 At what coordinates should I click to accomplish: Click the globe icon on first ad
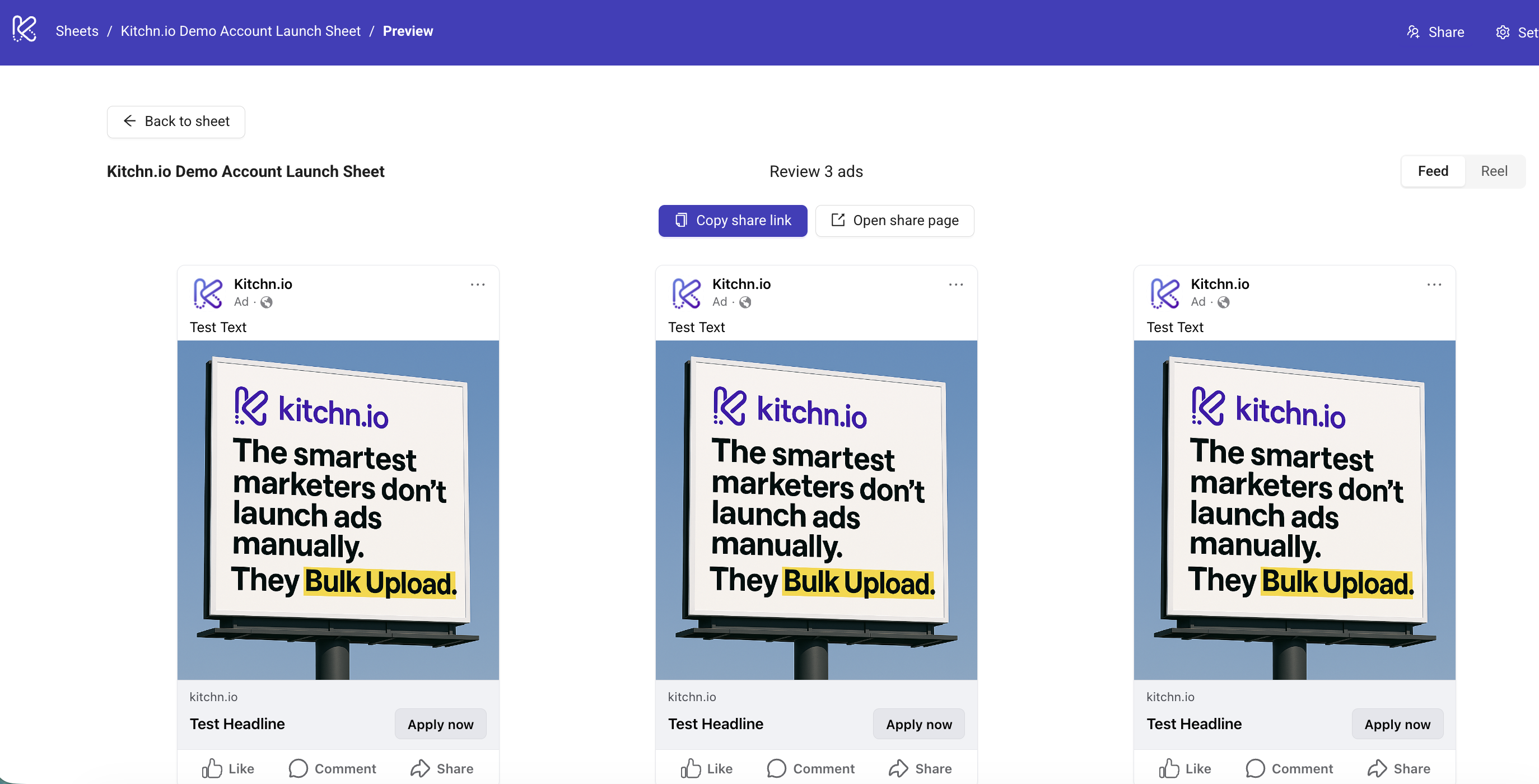click(267, 302)
